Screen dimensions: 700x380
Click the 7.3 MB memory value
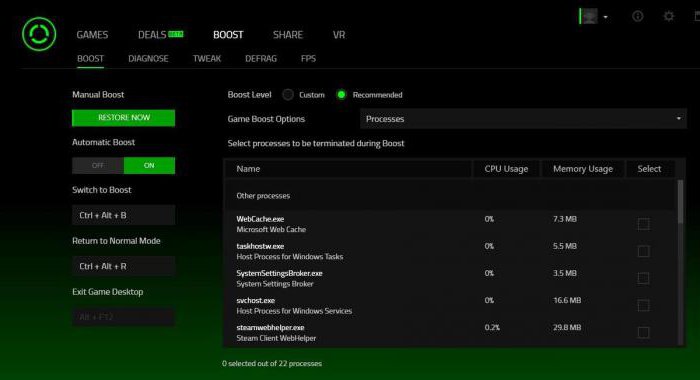pos(565,219)
